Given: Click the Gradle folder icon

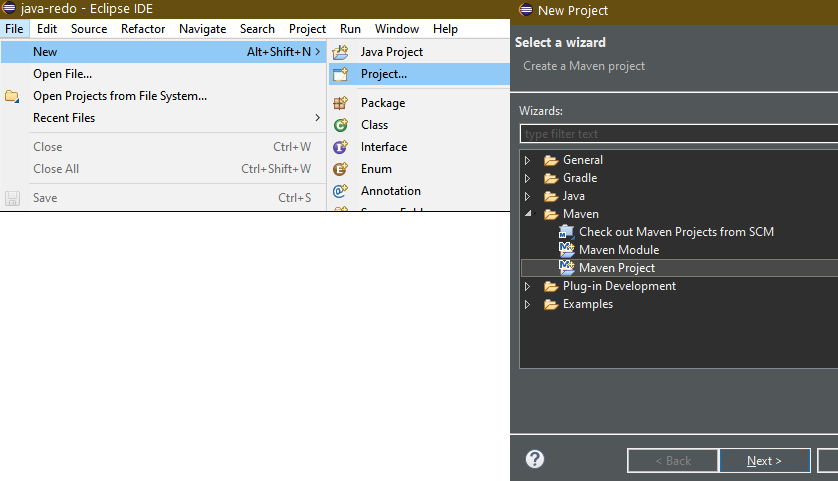Looking at the screenshot, I should (x=551, y=179).
